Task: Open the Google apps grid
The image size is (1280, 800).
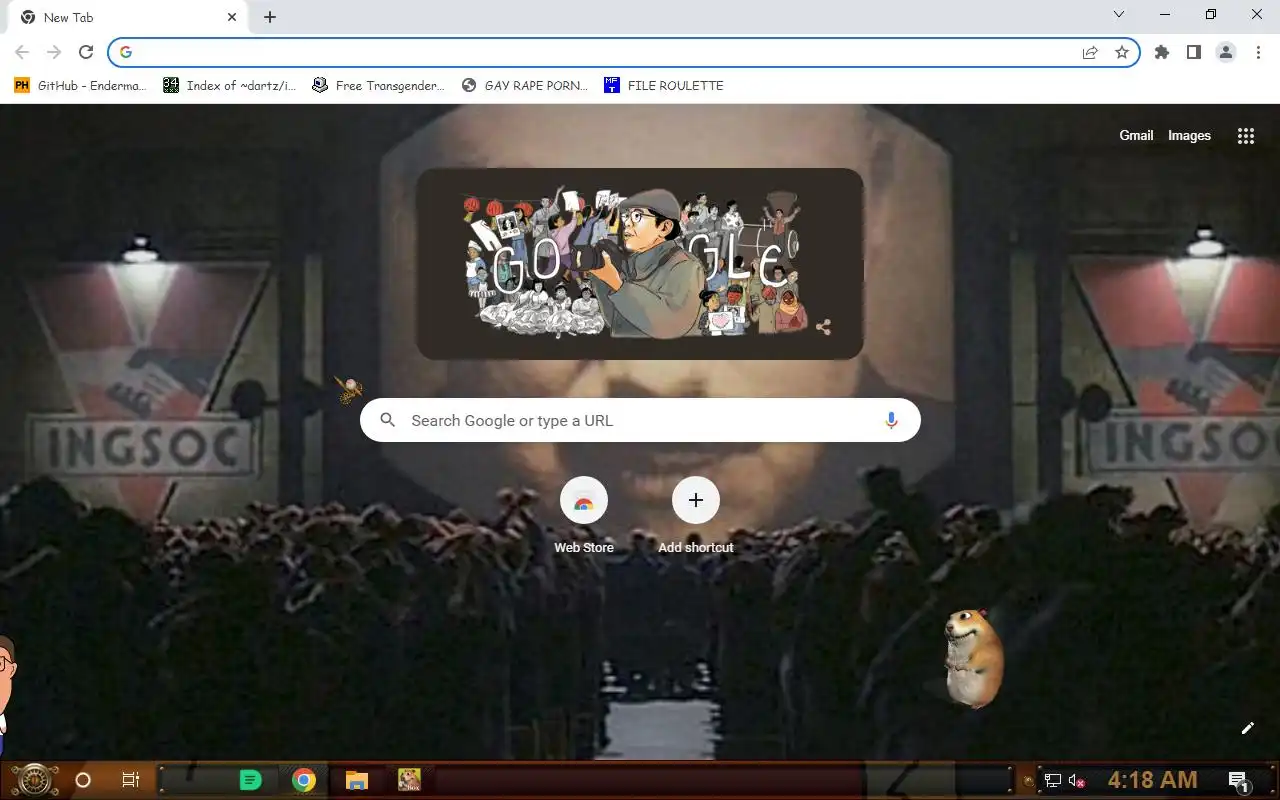Action: [x=1246, y=136]
